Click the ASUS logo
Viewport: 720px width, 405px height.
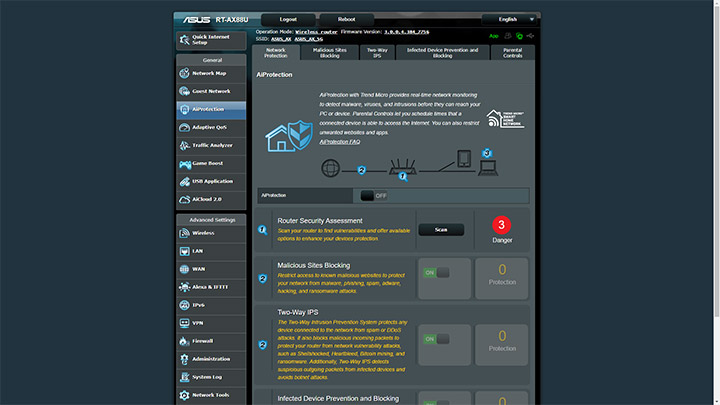click(197, 20)
